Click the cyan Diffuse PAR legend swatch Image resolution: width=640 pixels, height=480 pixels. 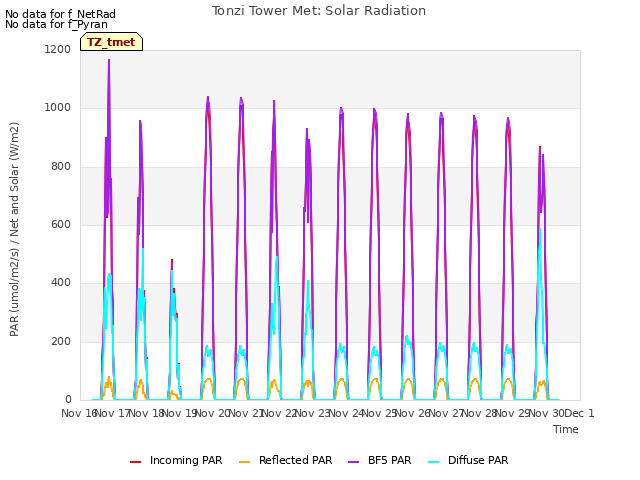[433, 462]
